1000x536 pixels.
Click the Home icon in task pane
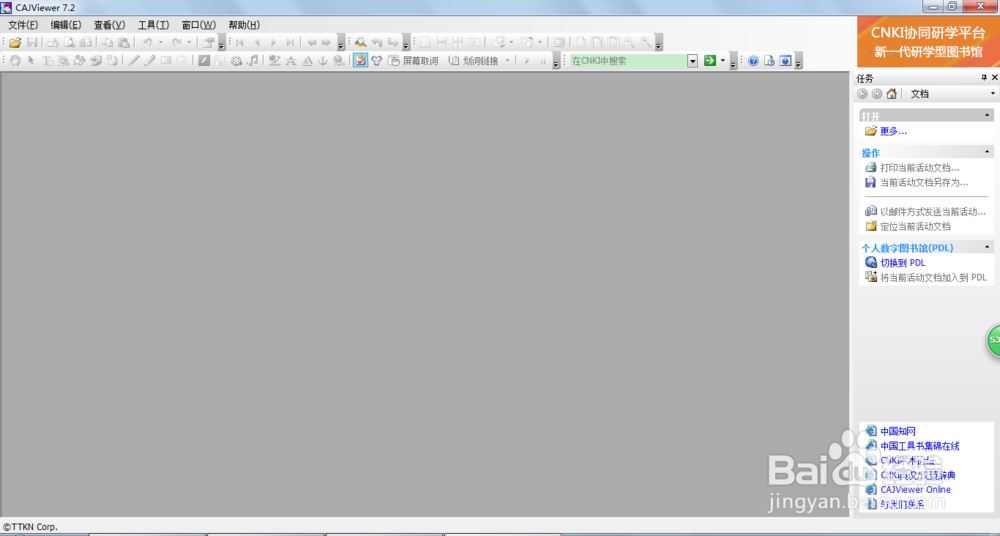(892, 94)
